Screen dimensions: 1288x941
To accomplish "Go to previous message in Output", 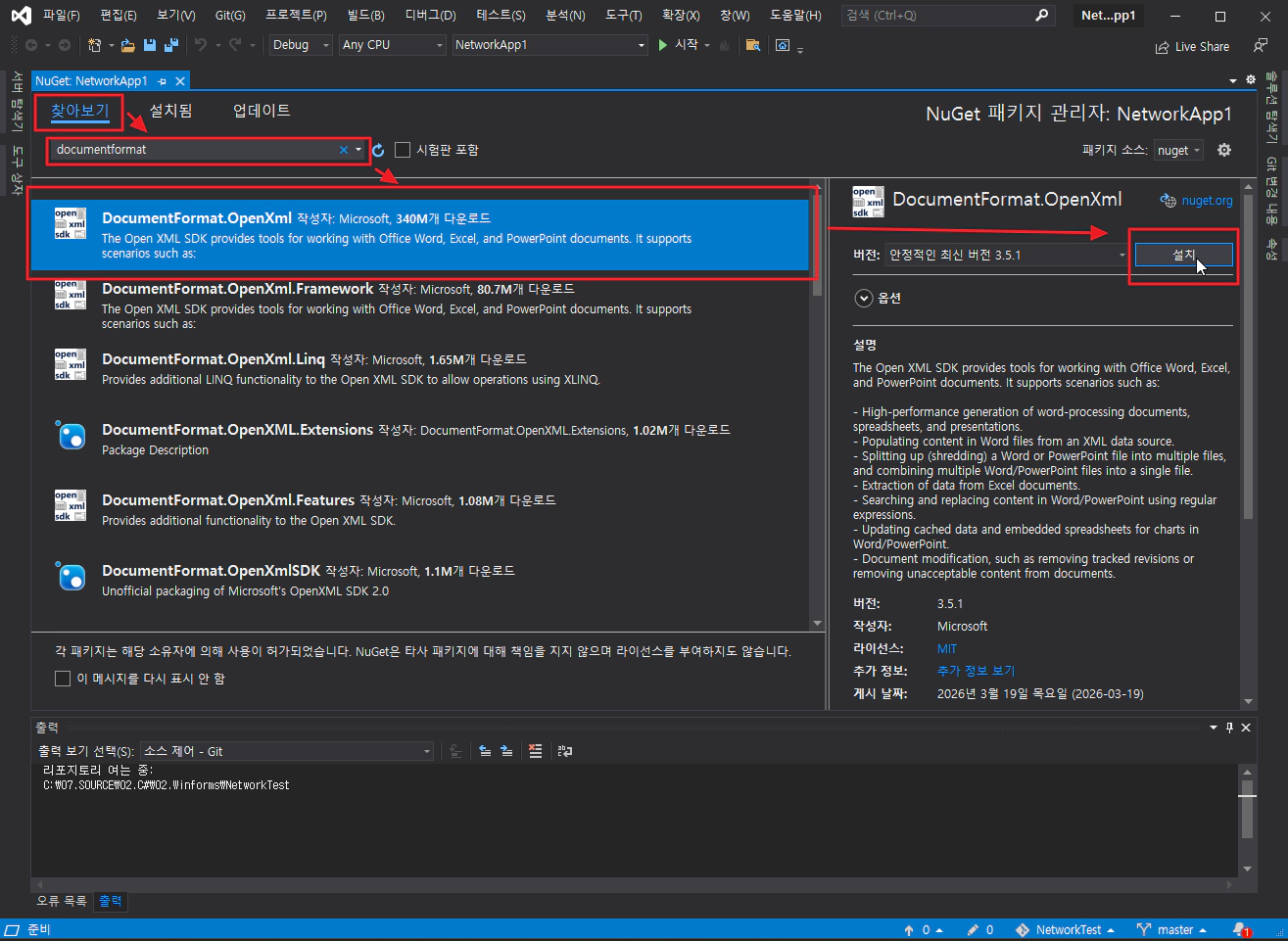I will pos(485,751).
